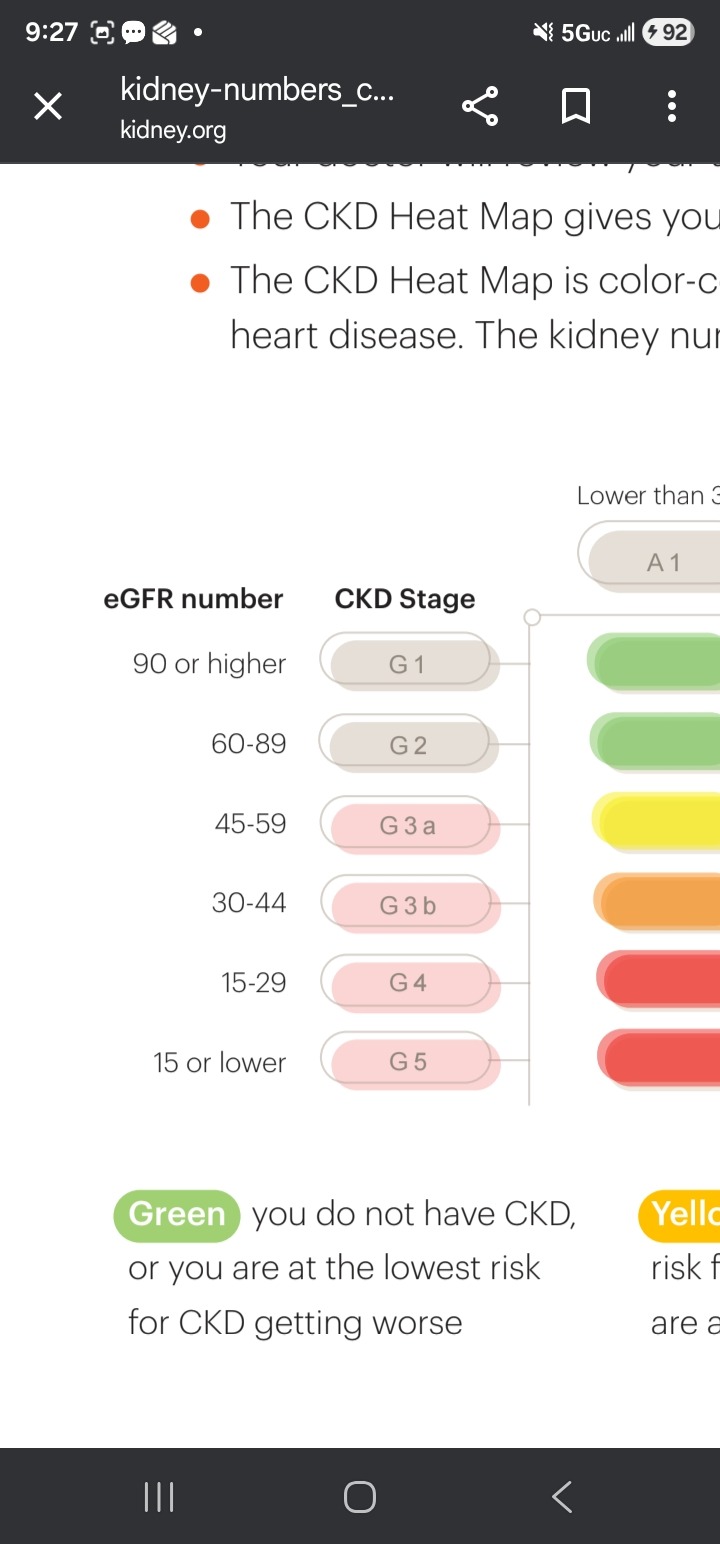This screenshot has width=720, height=1544.
Task: Tap the battery indicator in status bar
Action: pos(668,33)
